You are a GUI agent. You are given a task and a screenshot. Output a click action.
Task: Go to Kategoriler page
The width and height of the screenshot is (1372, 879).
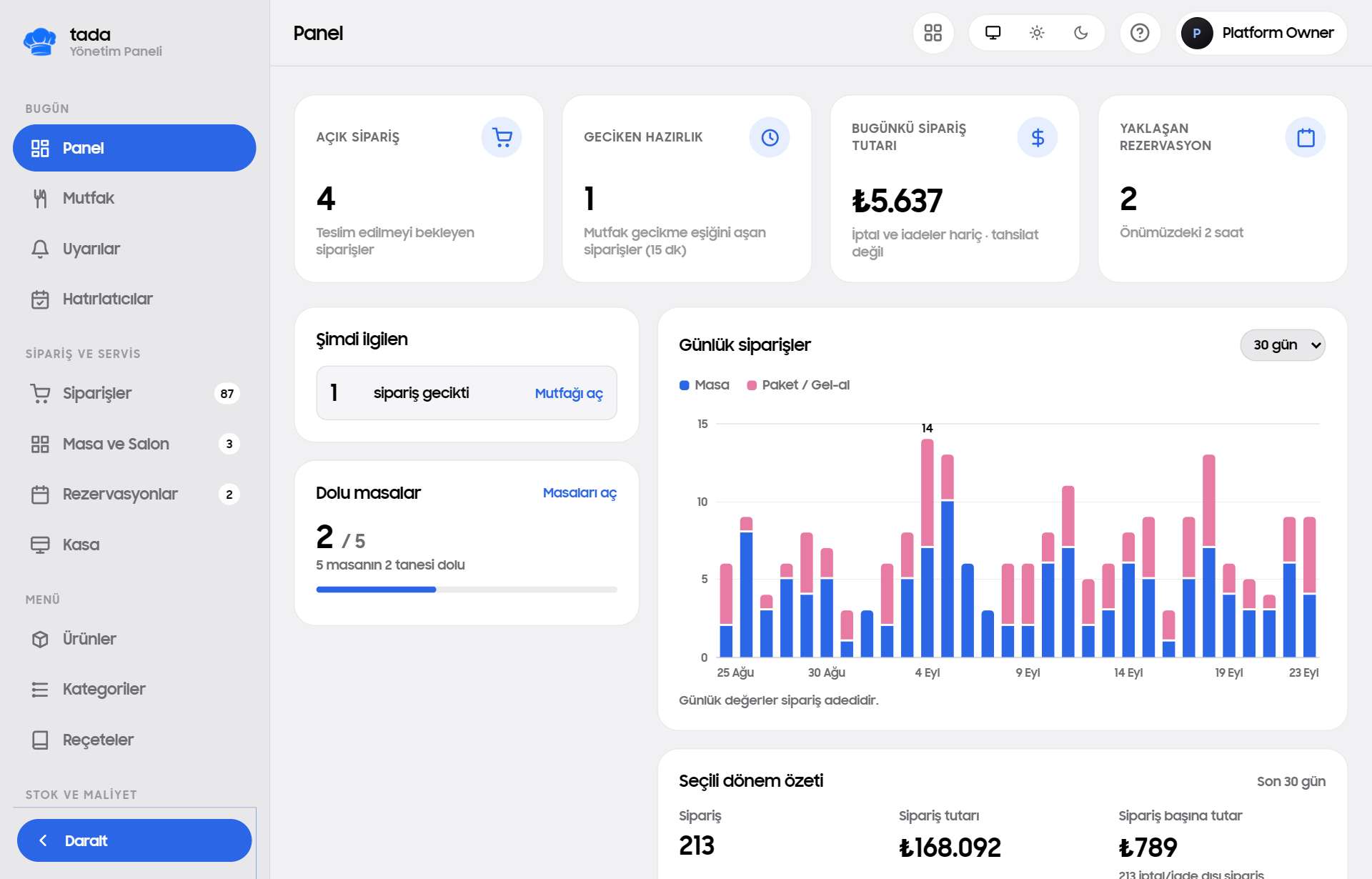(134, 689)
